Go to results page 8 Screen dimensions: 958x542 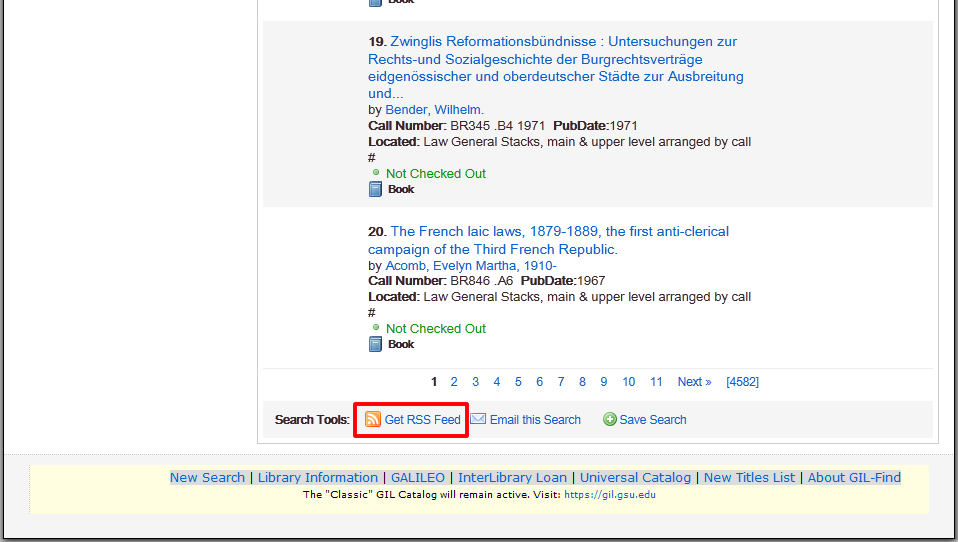coord(582,382)
